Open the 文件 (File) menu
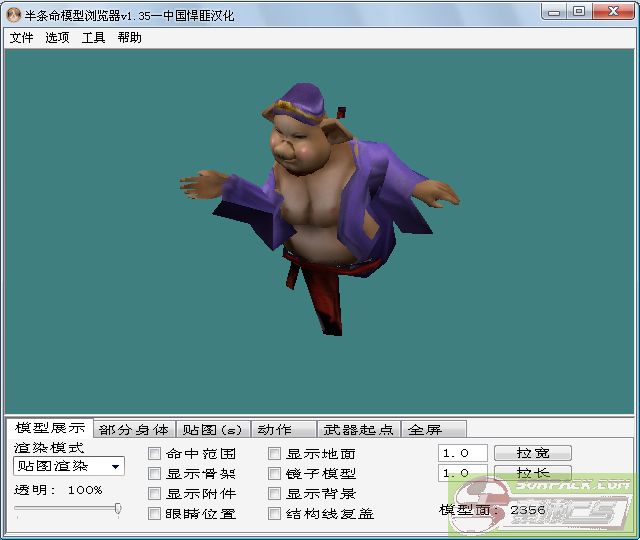Screen dimensions: 640x540 21,38
